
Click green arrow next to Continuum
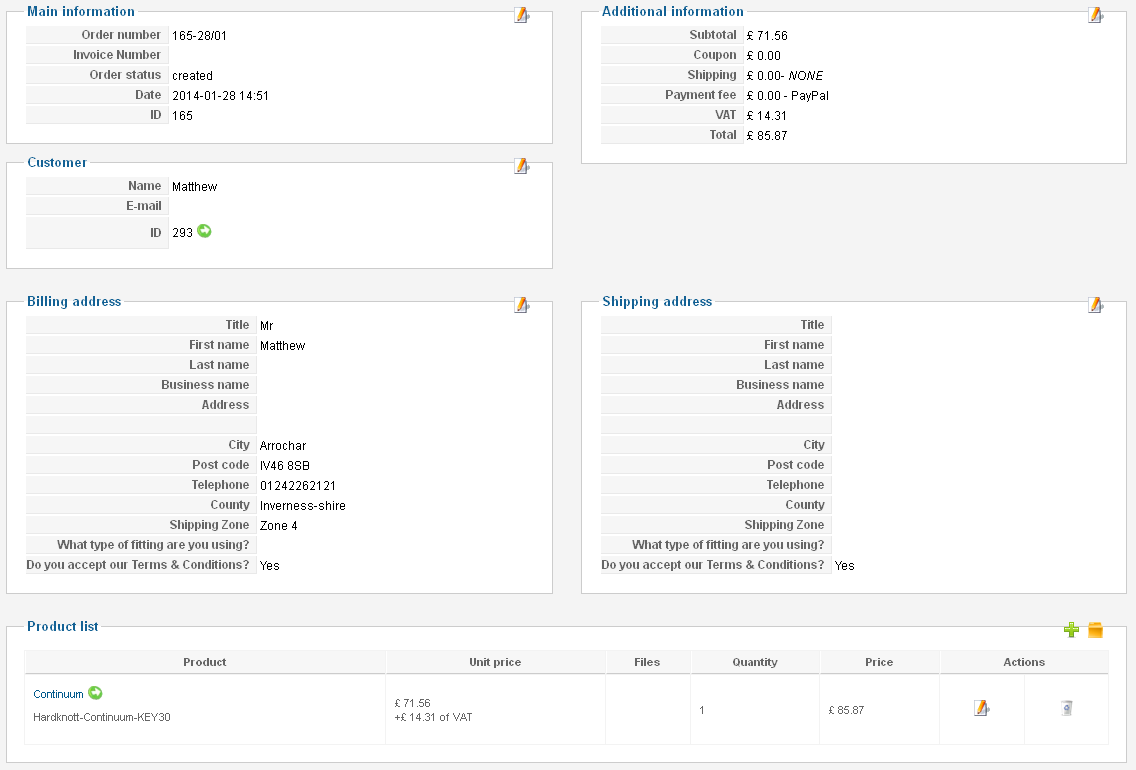tap(95, 693)
